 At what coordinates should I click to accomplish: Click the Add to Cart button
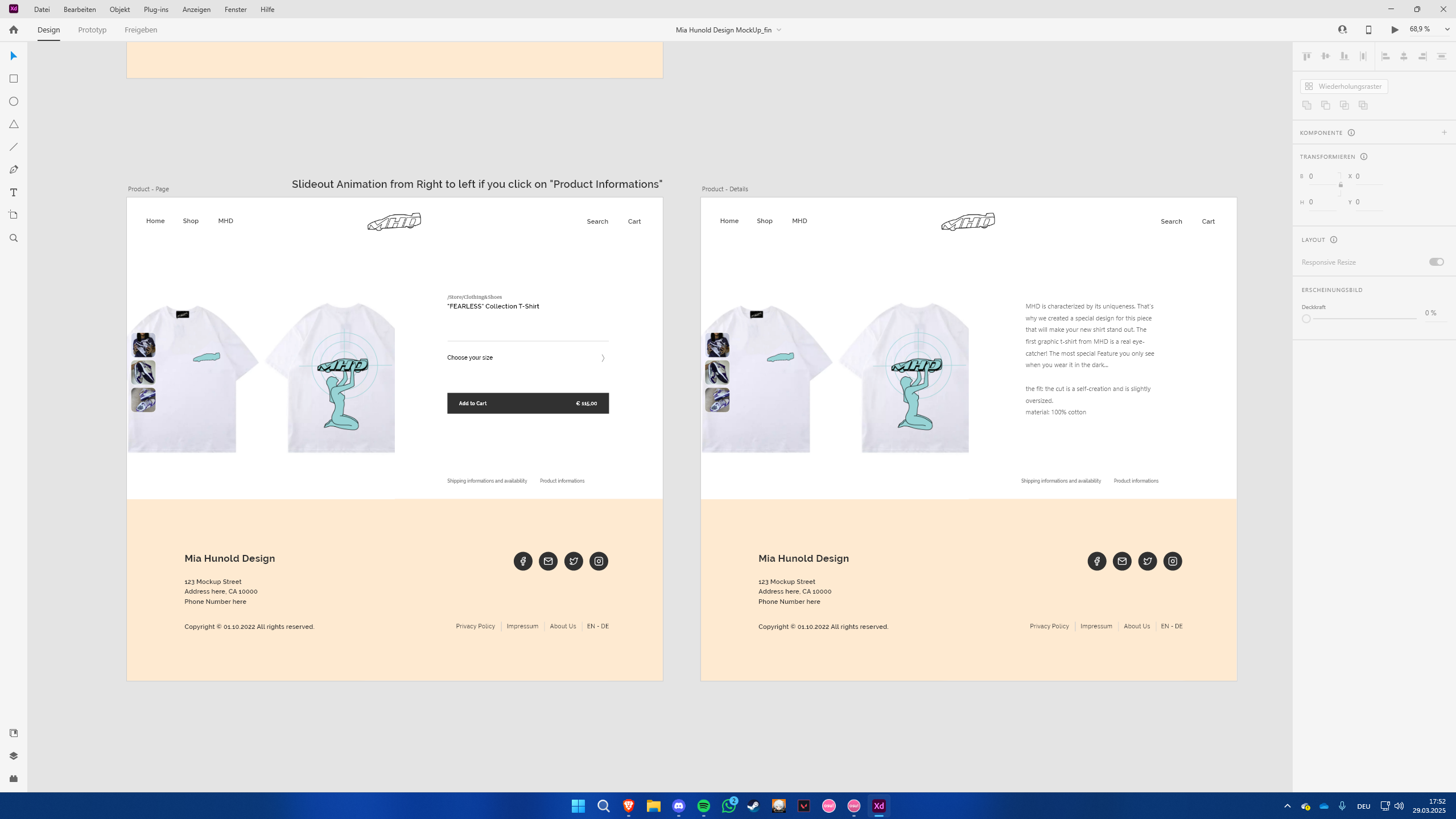(x=527, y=404)
